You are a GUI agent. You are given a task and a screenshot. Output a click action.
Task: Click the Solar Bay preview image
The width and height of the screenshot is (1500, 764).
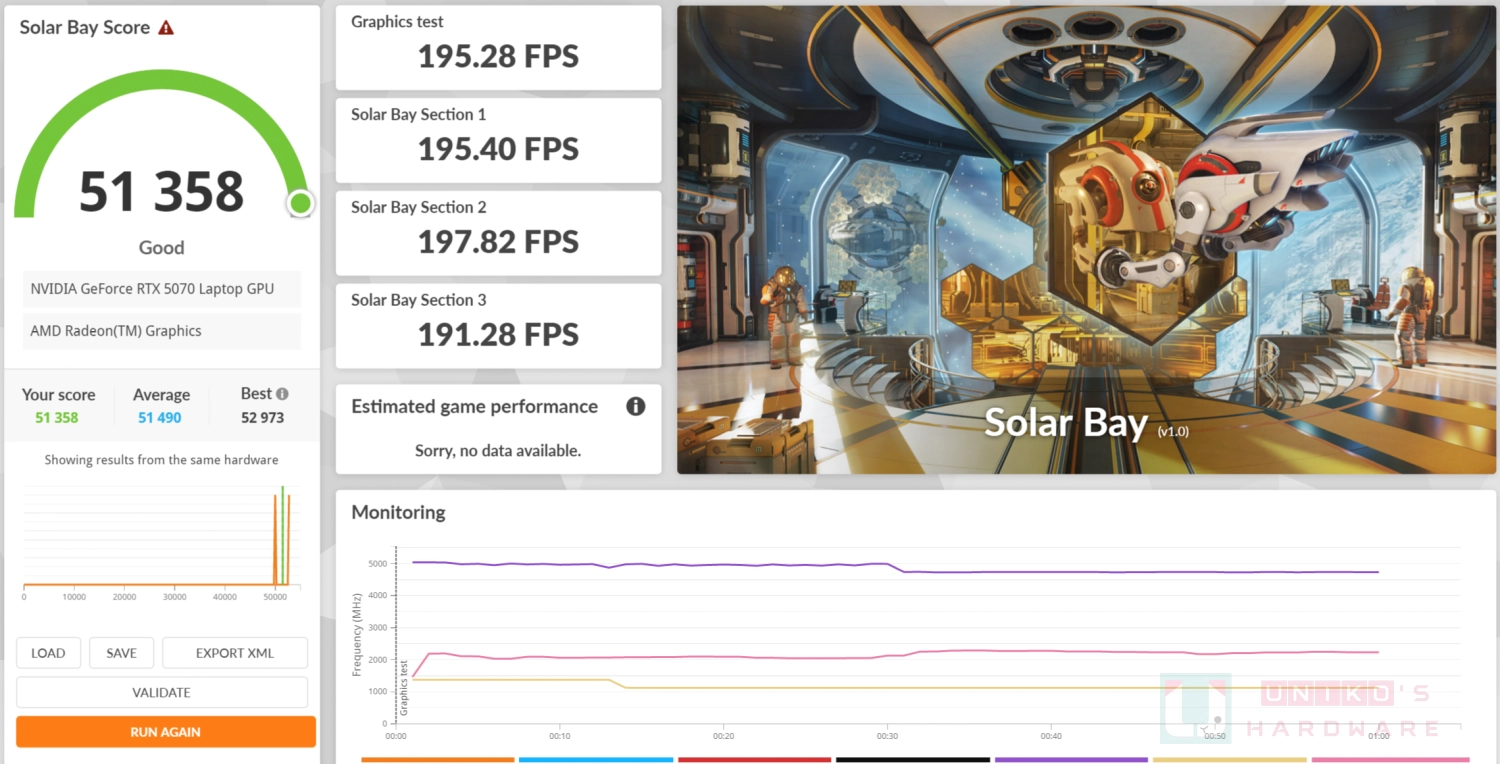point(1086,240)
